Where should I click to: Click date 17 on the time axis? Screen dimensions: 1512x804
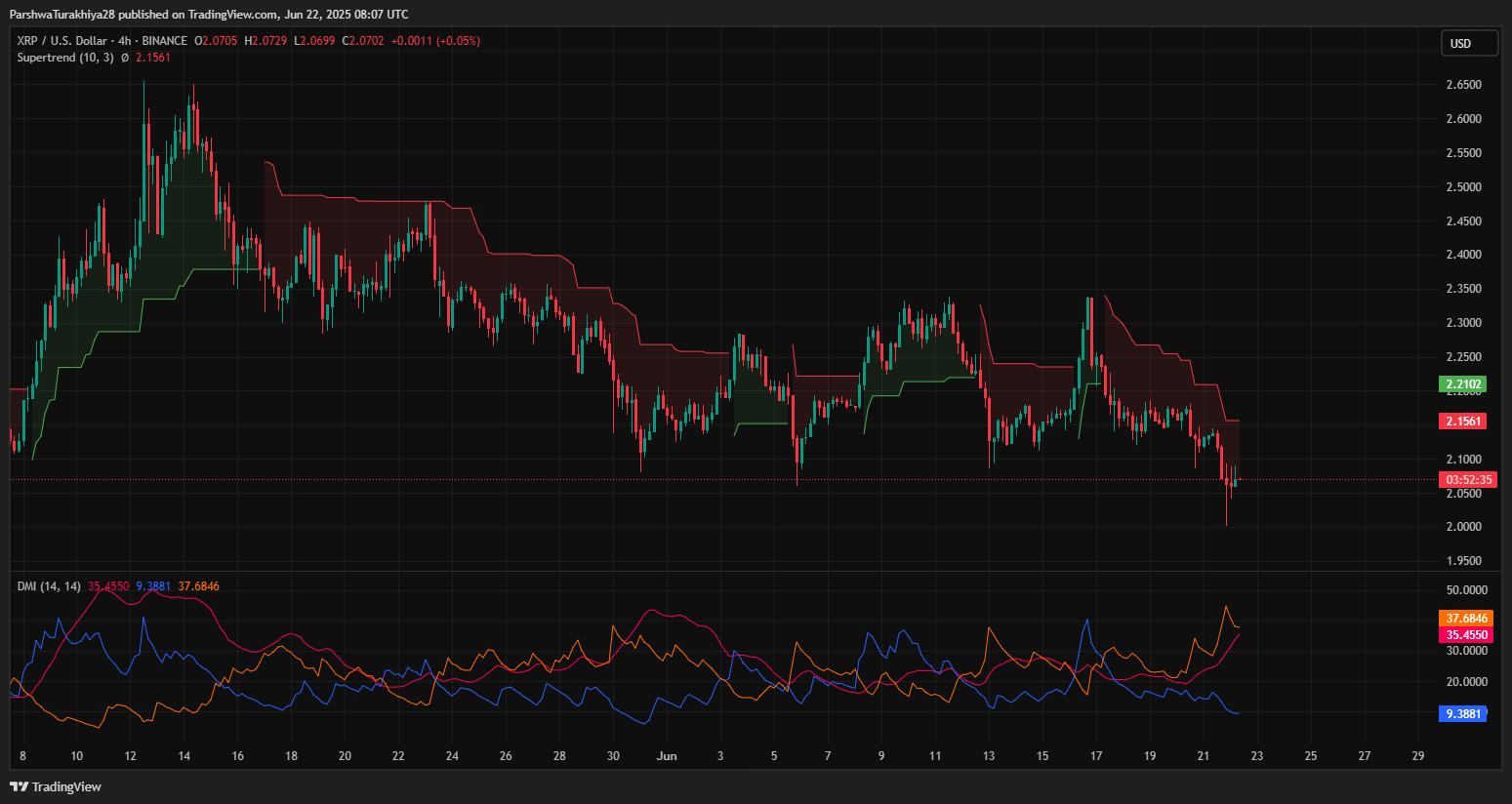pyautogui.click(x=1096, y=756)
